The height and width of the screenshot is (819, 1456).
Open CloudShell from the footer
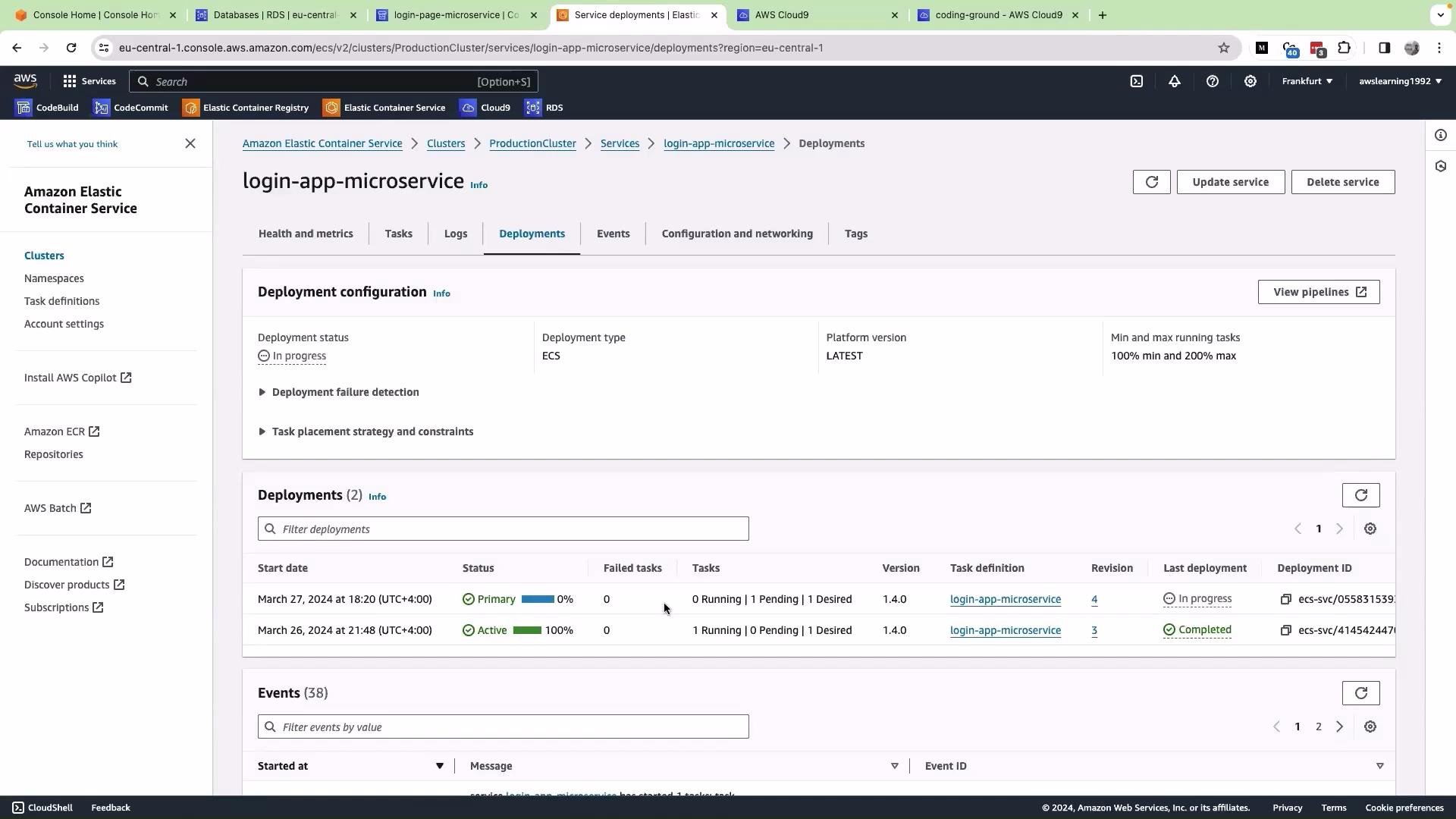click(x=42, y=808)
